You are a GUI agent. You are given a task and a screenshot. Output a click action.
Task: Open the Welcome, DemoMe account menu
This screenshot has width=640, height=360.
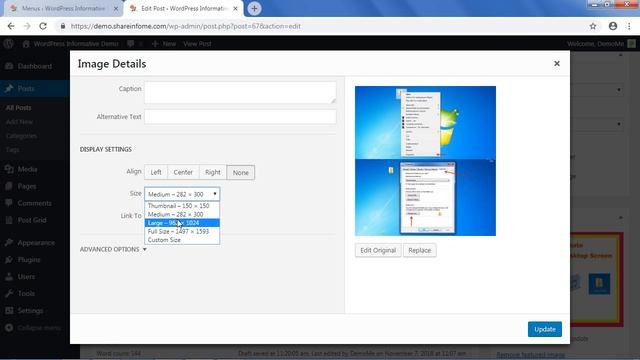point(601,44)
